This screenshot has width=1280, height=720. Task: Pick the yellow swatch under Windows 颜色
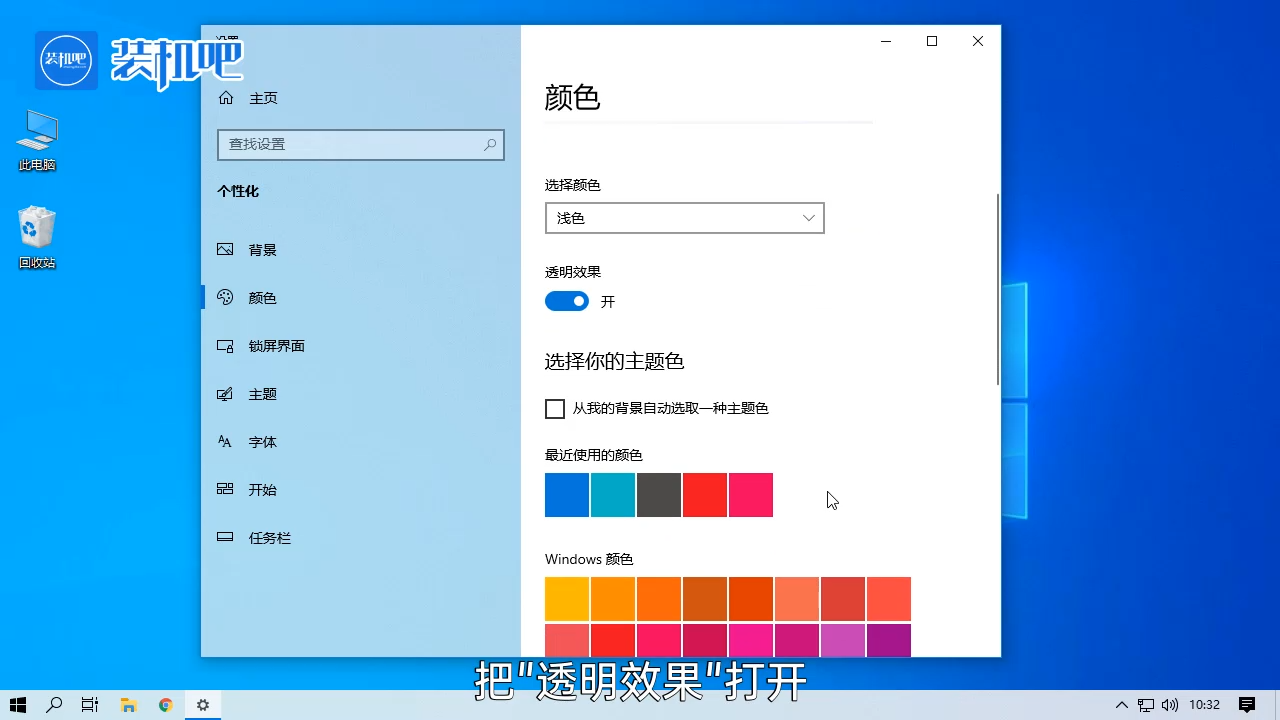566,598
